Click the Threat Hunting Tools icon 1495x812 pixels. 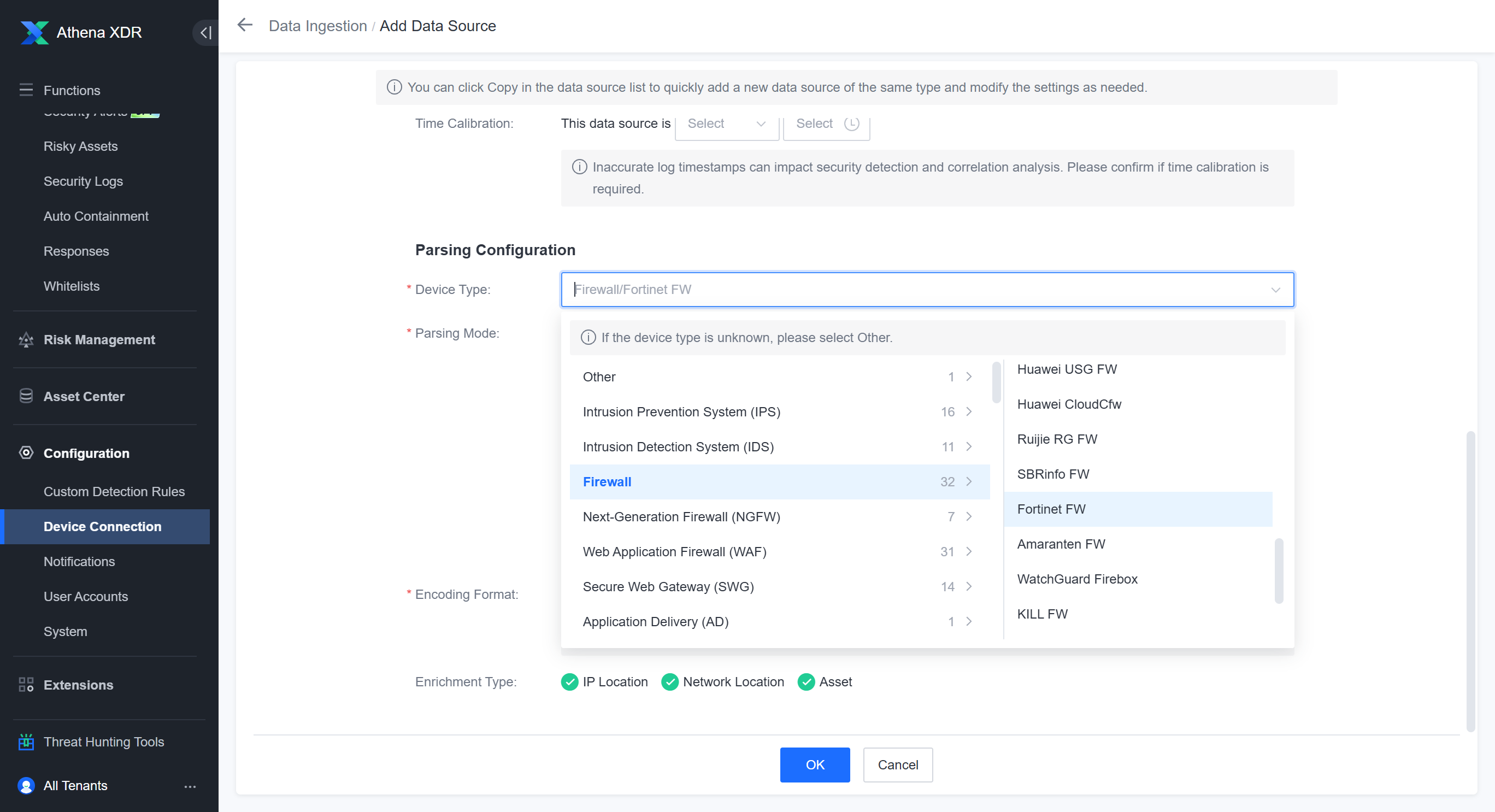click(26, 742)
